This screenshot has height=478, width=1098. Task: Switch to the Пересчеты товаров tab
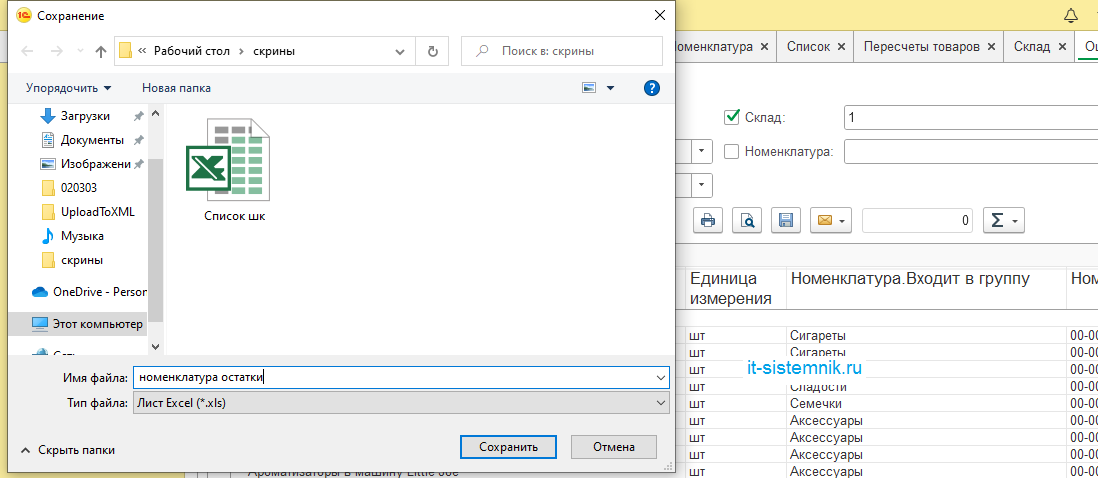pyautogui.click(x=921, y=47)
